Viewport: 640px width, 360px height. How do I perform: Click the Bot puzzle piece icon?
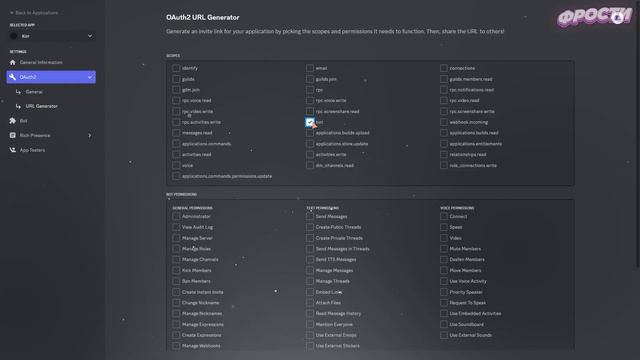[x=13, y=121]
